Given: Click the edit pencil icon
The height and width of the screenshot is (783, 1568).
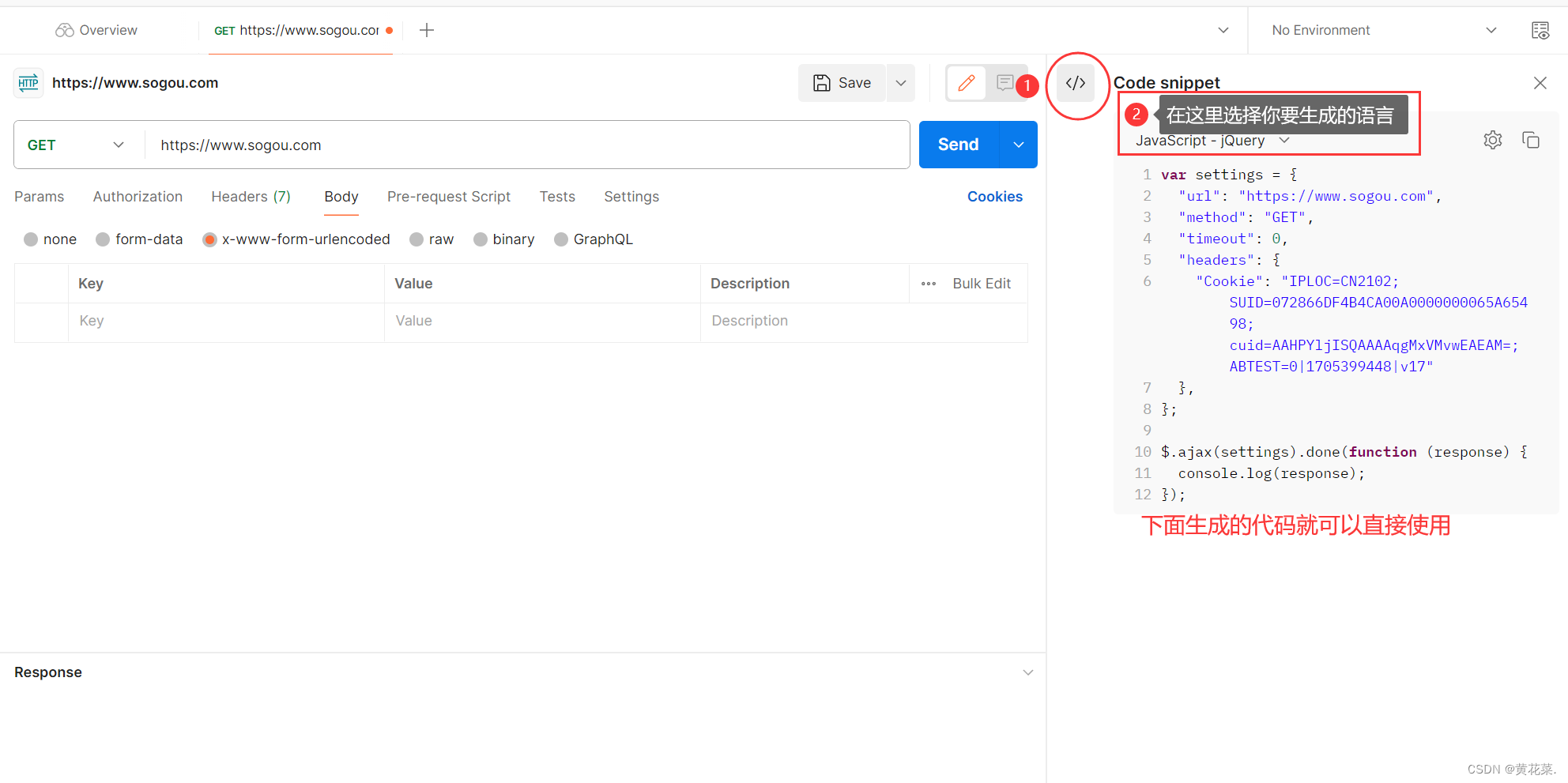Looking at the screenshot, I should click(x=966, y=83).
